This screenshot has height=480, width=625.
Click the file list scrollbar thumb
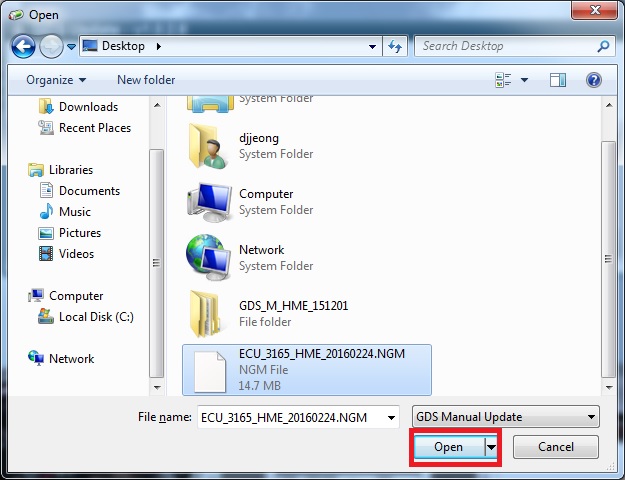609,259
